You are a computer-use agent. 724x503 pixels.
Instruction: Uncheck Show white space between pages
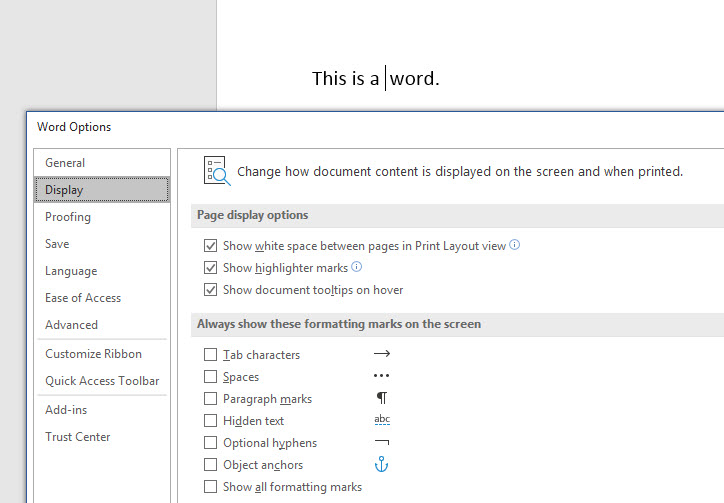click(211, 246)
